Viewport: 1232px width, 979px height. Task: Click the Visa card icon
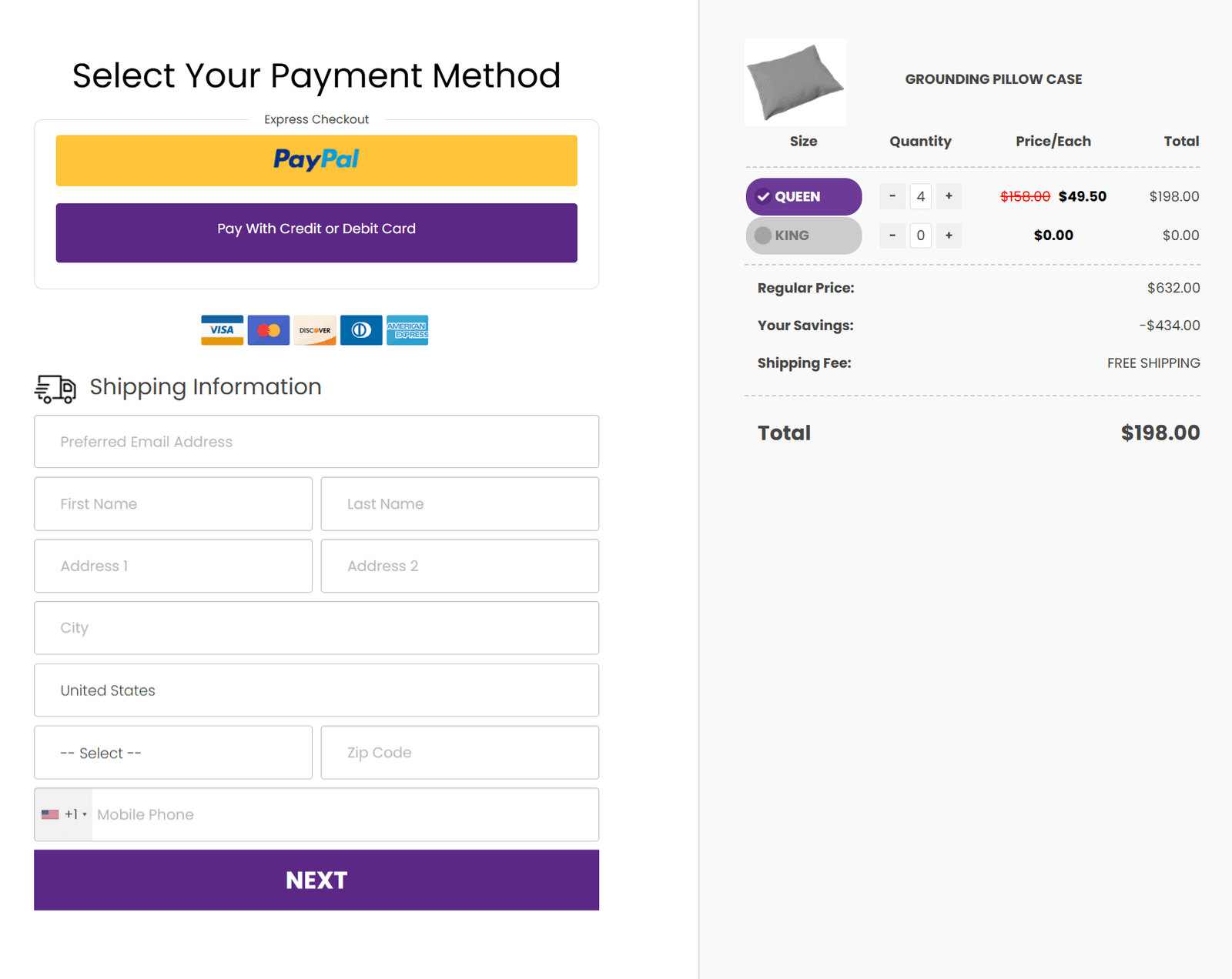coord(222,330)
